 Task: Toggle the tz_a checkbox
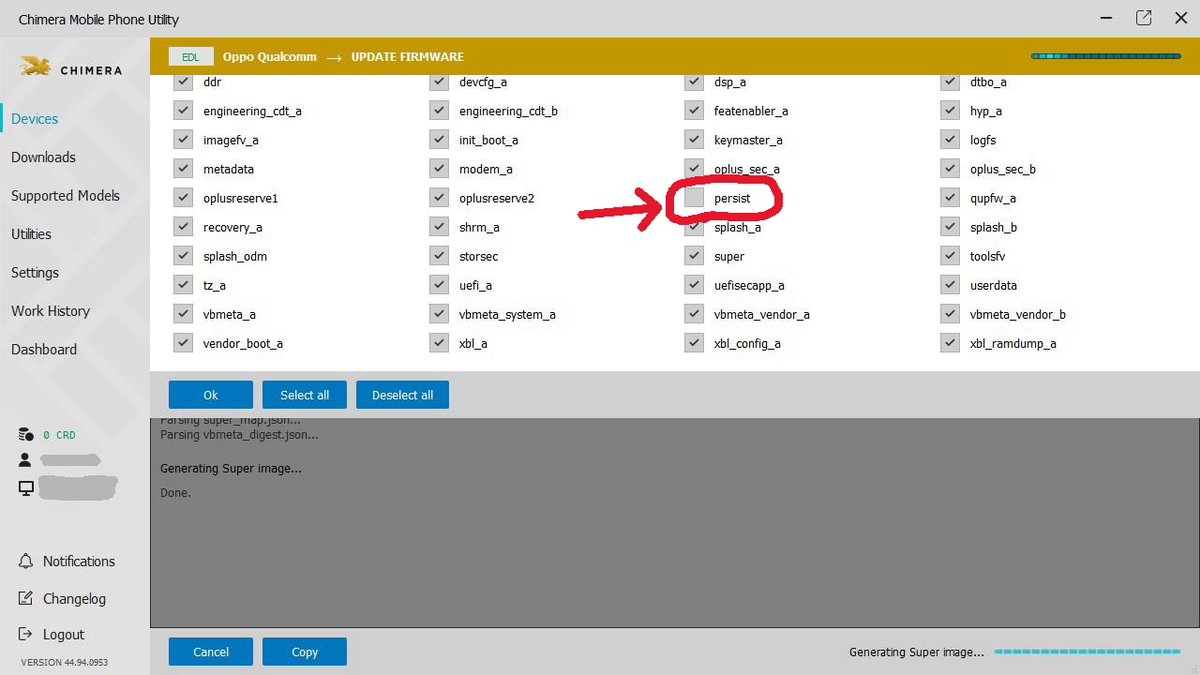(183, 285)
